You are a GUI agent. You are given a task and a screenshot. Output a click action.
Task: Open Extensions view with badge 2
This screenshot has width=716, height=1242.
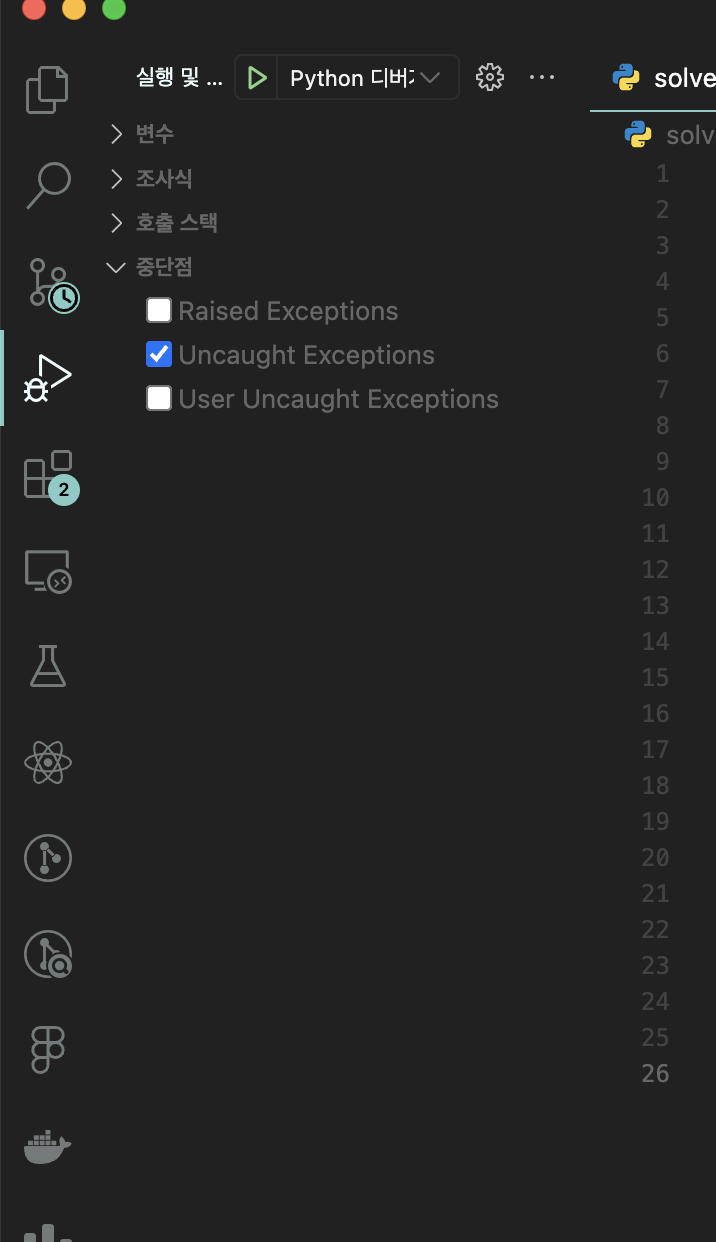[x=48, y=474]
